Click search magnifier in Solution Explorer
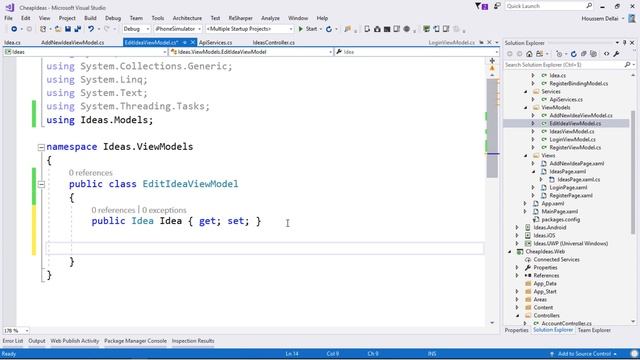Screen dimensions: 640x360 (x=627, y=64)
